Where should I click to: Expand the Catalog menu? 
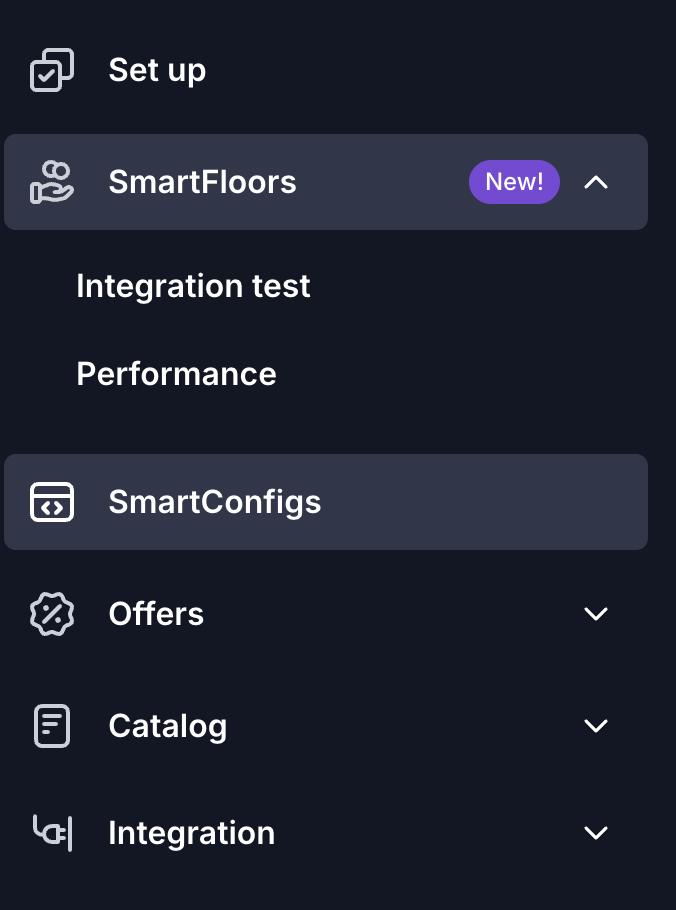596,726
